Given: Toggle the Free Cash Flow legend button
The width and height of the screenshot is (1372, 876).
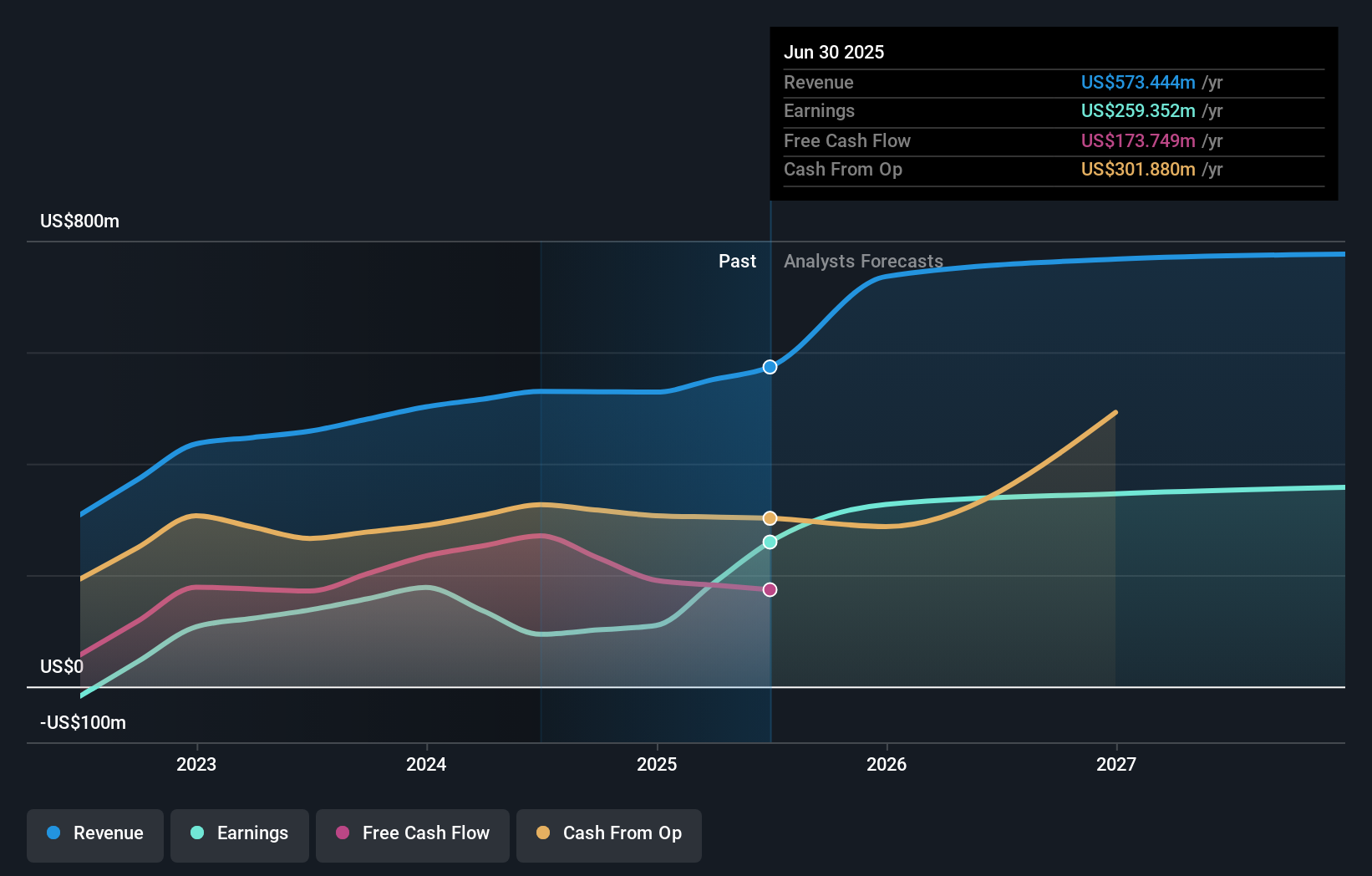Looking at the screenshot, I should pyautogui.click(x=413, y=834).
